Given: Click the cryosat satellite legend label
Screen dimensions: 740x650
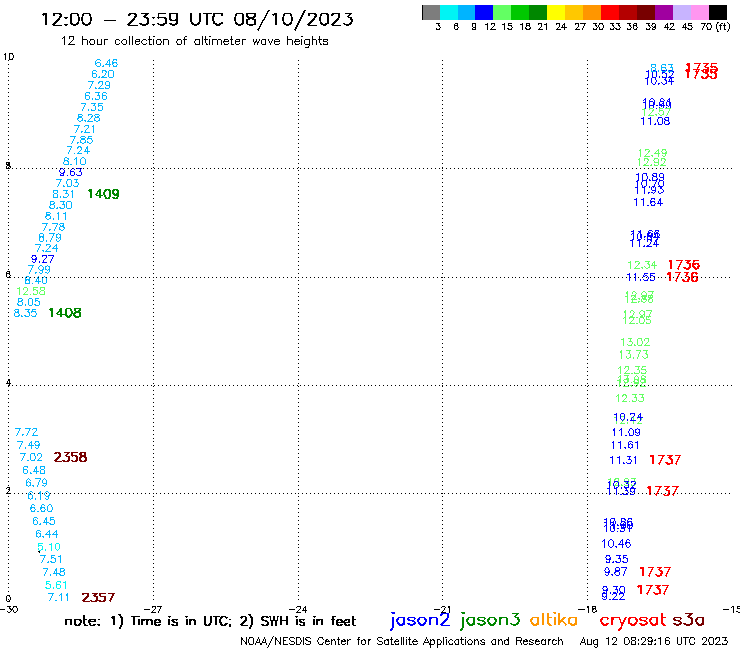Looking at the screenshot, I should coord(633,620).
